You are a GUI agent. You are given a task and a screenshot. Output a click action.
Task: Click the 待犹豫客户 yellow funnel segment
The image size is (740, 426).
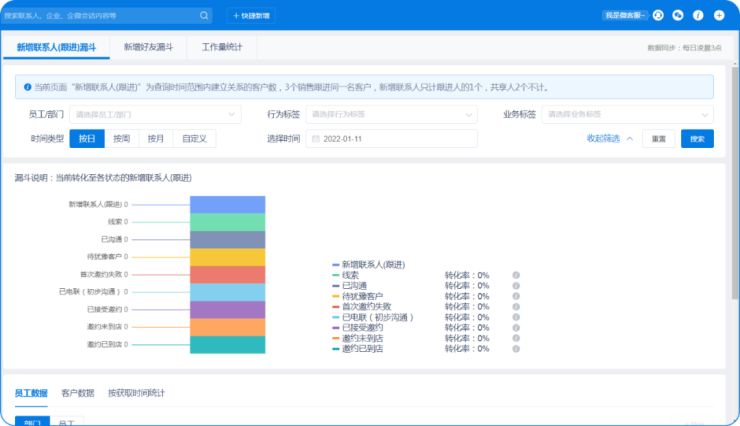coord(227,257)
